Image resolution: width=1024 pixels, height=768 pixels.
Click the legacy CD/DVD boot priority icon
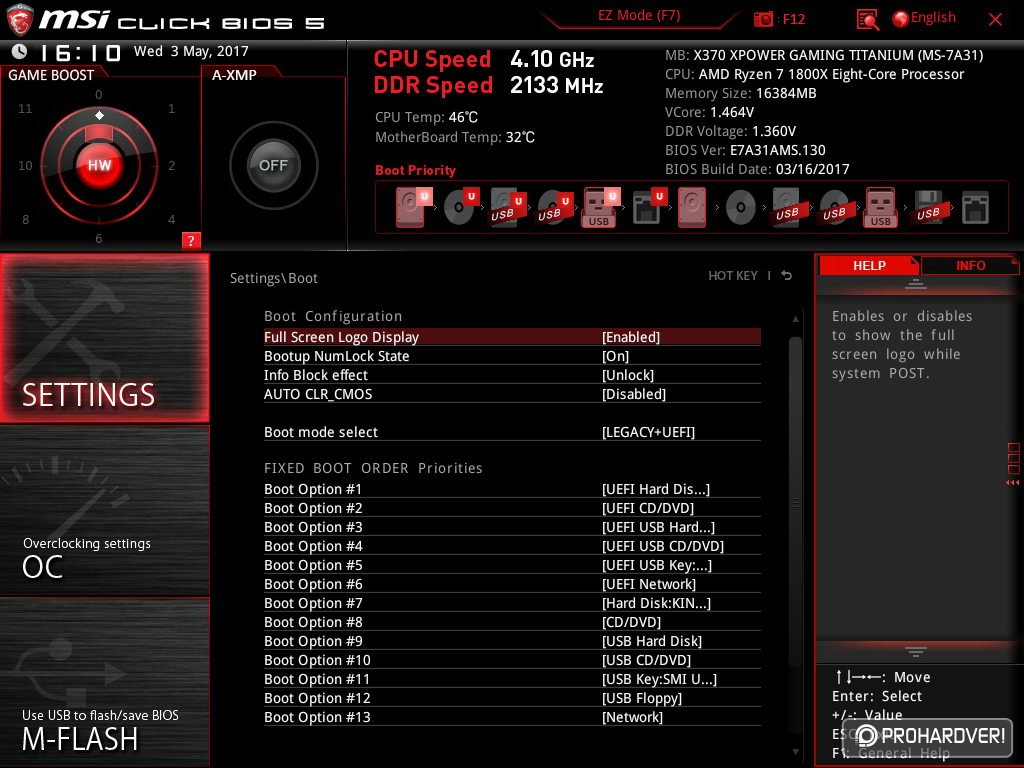(741, 208)
